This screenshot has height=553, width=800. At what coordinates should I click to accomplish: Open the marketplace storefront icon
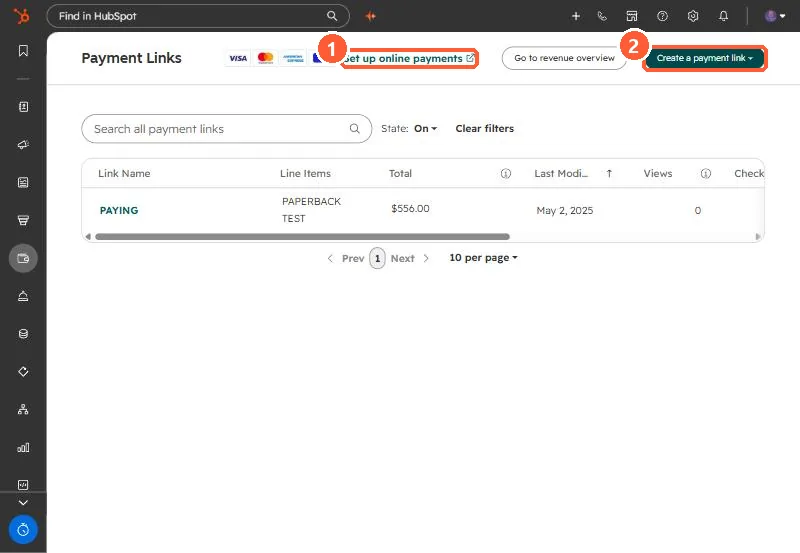(x=632, y=16)
